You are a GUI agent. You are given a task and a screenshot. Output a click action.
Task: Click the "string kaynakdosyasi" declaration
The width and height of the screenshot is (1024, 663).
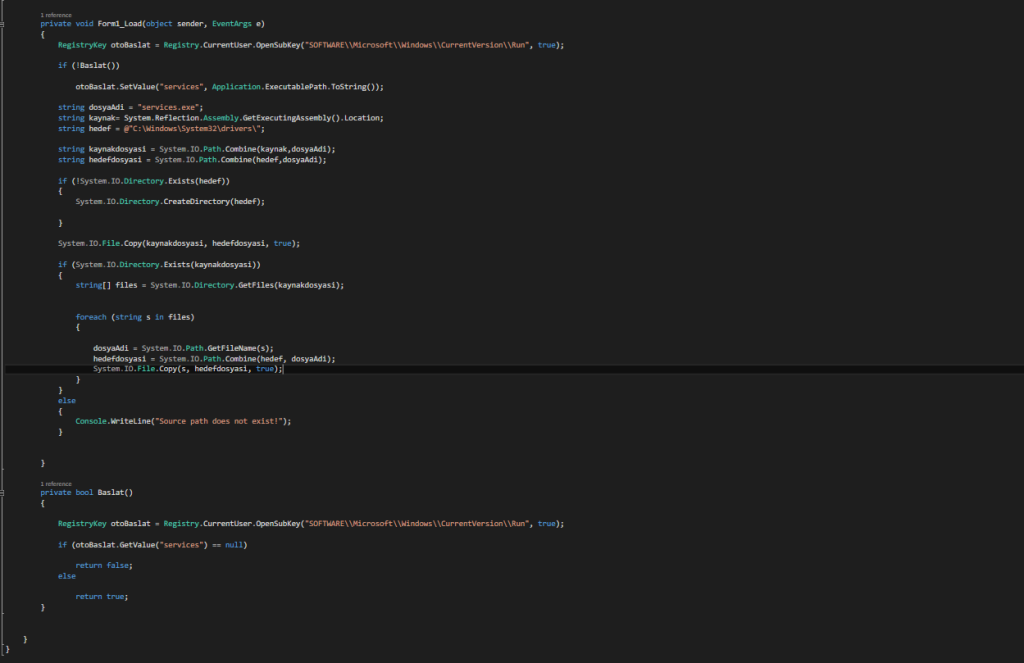102,150
